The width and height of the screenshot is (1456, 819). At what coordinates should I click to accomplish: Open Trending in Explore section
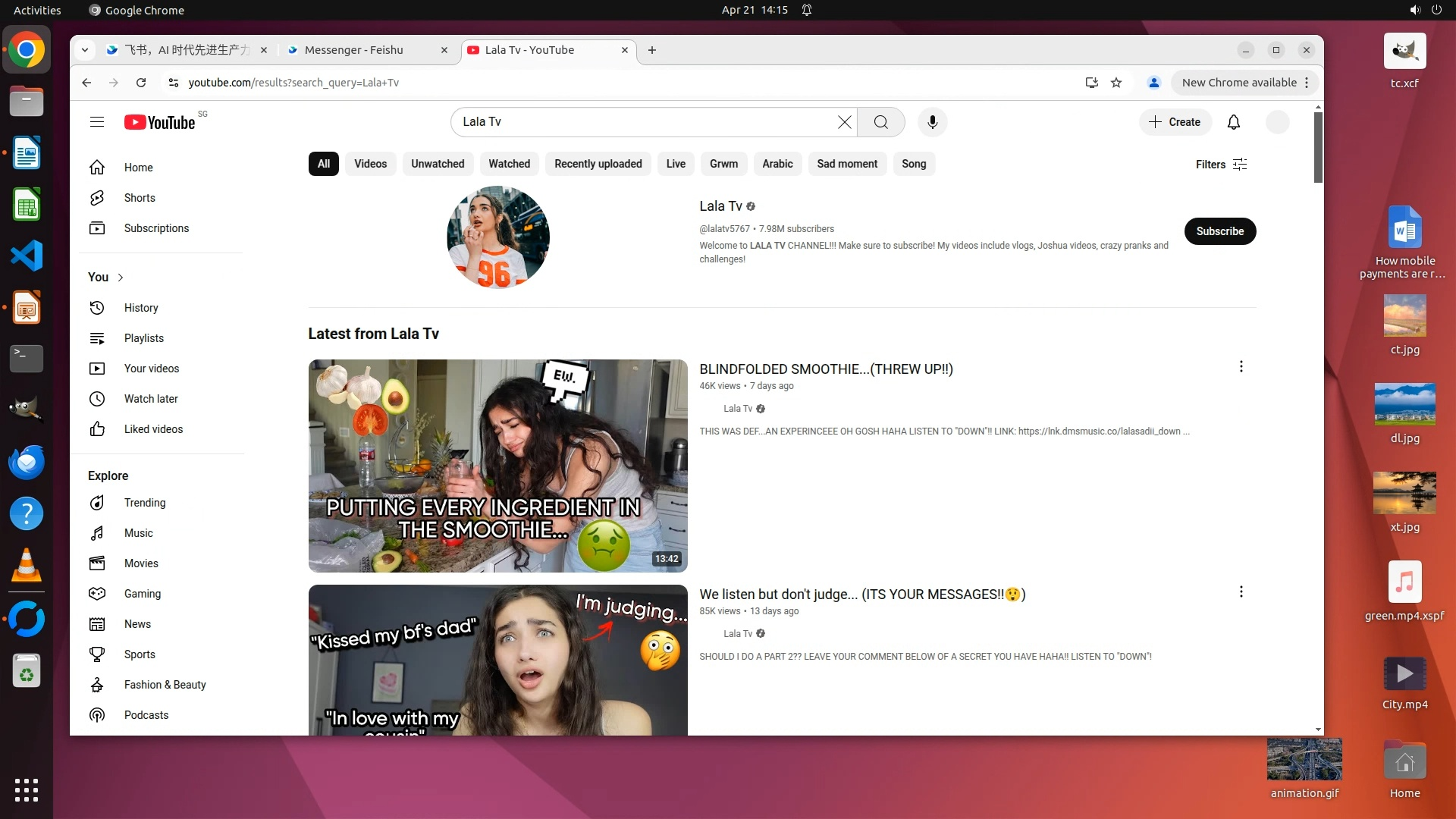(144, 503)
